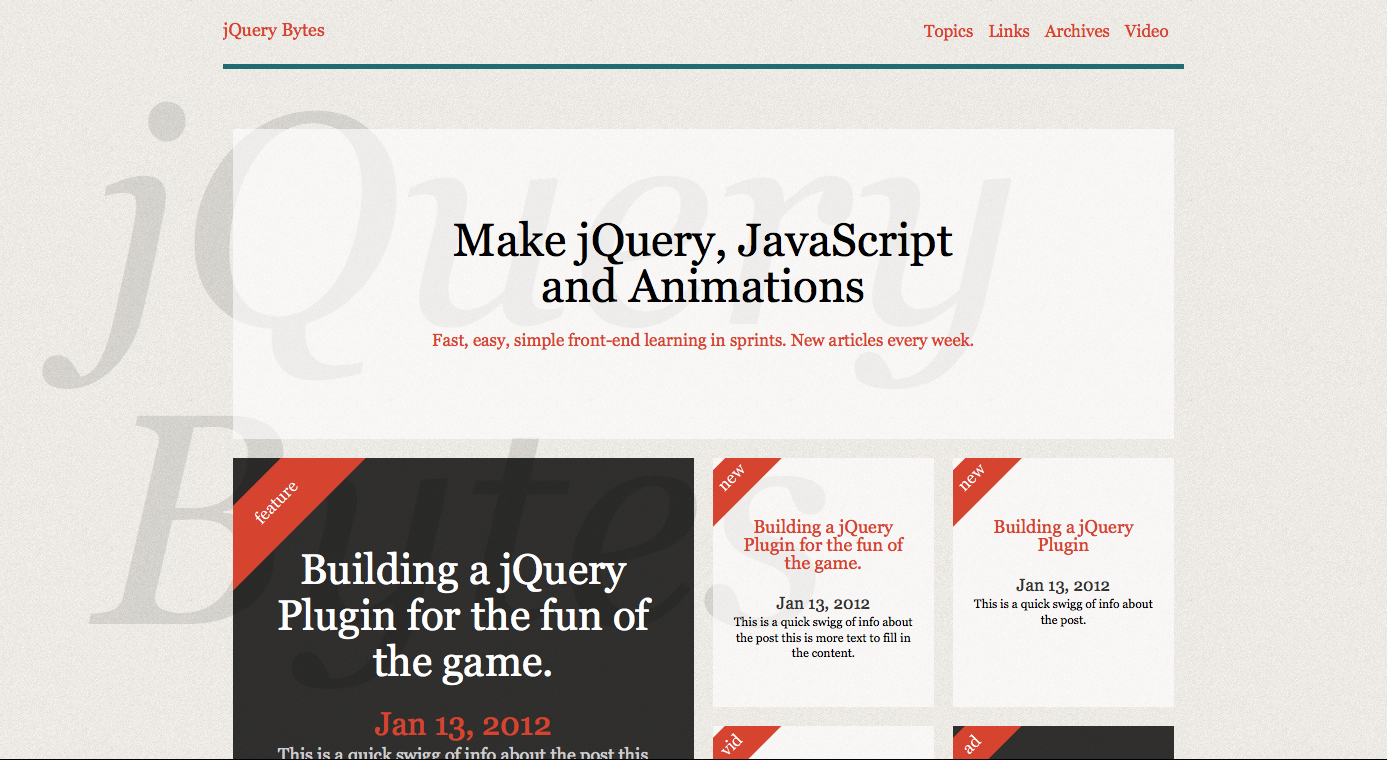1387x760 pixels.
Task: Open the Topics menu item
Action: [x=948, y=31]
